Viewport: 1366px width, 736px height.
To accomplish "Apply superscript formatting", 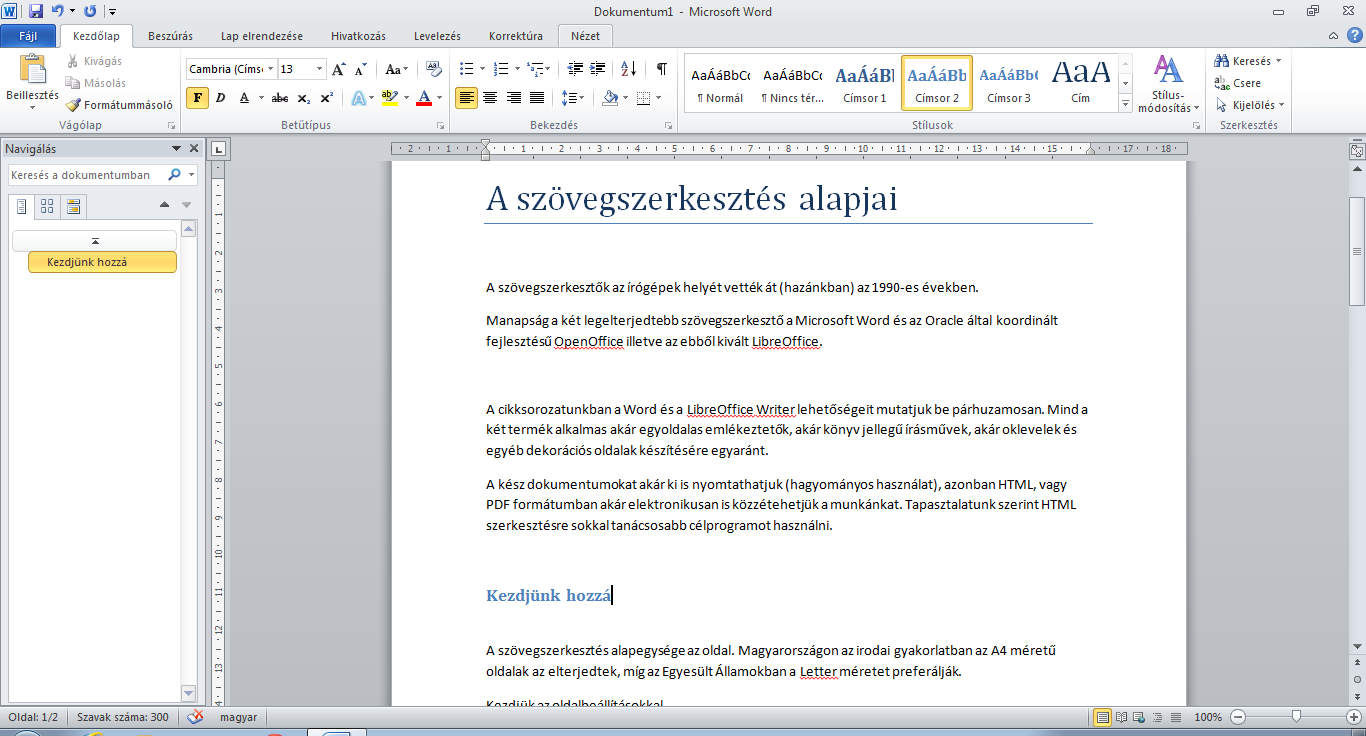I will 327,98.
